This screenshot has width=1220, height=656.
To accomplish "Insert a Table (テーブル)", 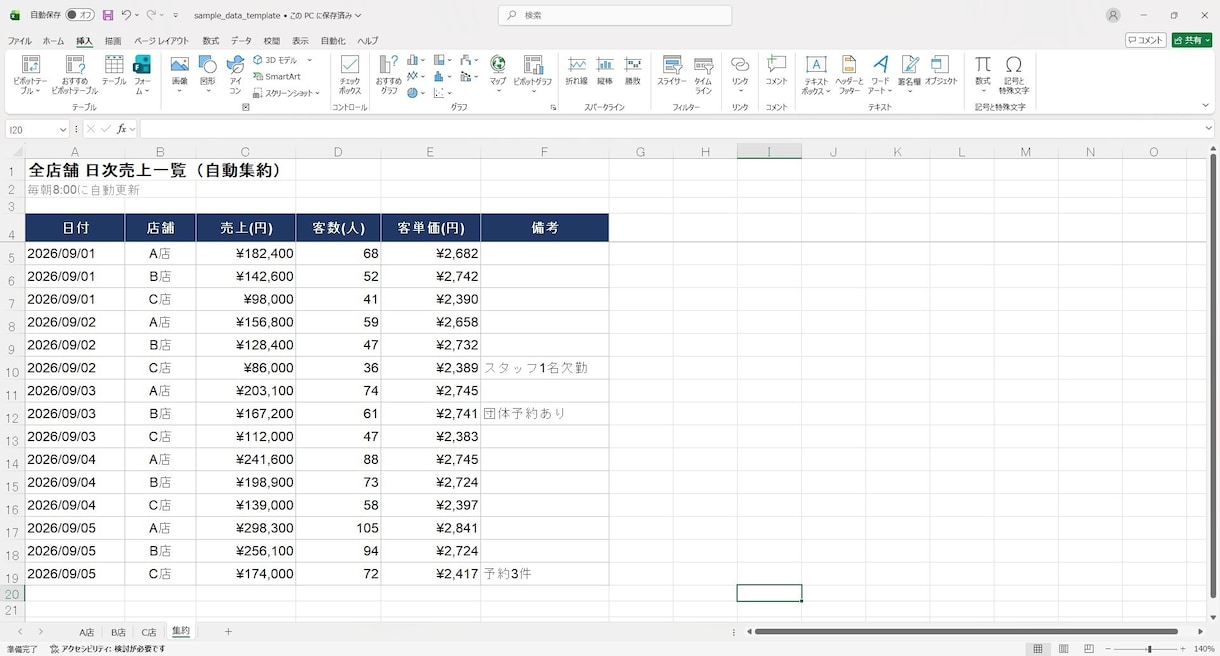I will click(114, 71).
